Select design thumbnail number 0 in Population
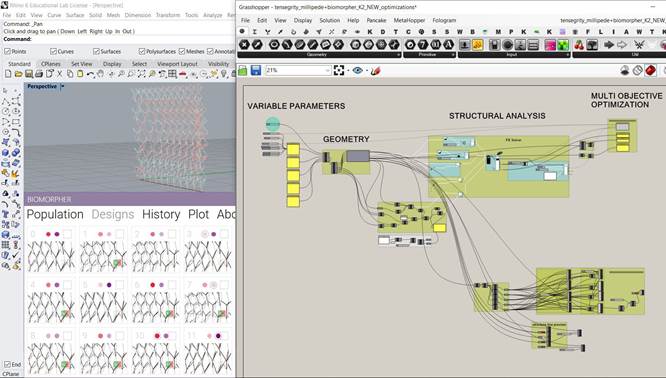 pos(51,251)
